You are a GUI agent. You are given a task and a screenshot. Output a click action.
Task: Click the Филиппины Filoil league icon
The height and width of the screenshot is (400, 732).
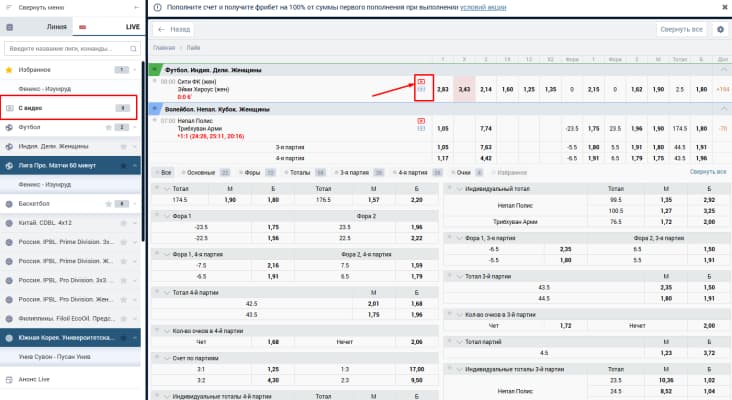pyautogui.click(x=9, y=319)
